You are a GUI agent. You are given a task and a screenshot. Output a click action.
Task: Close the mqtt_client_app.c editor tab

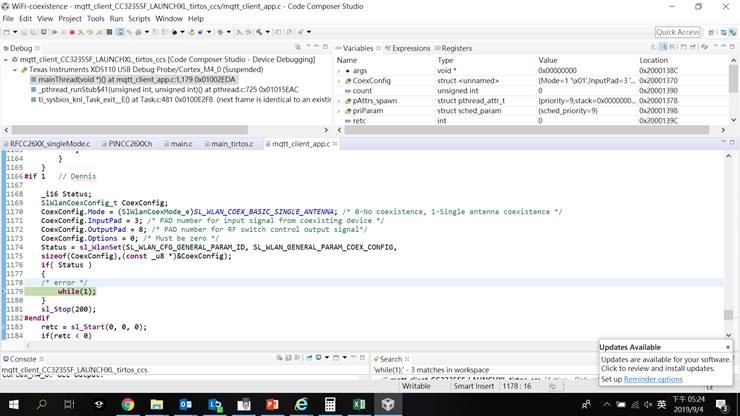pyautogui.click(x=335, y=144)
